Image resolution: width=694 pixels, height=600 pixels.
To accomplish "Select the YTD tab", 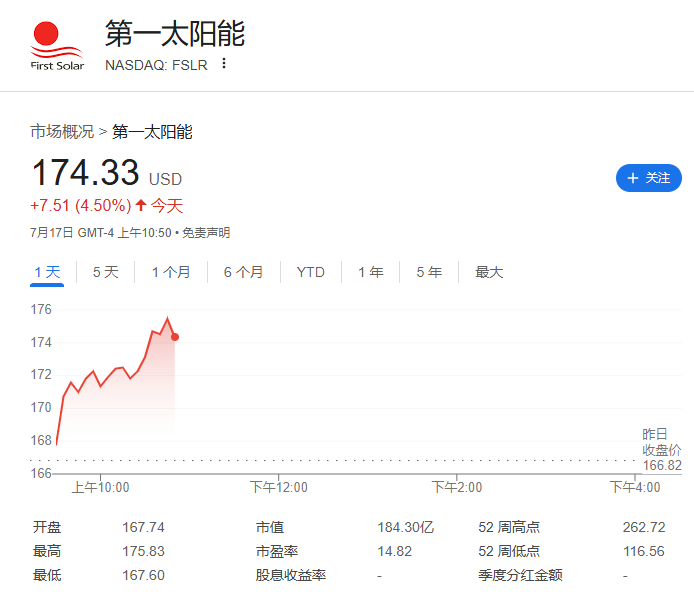I will 311,272.
